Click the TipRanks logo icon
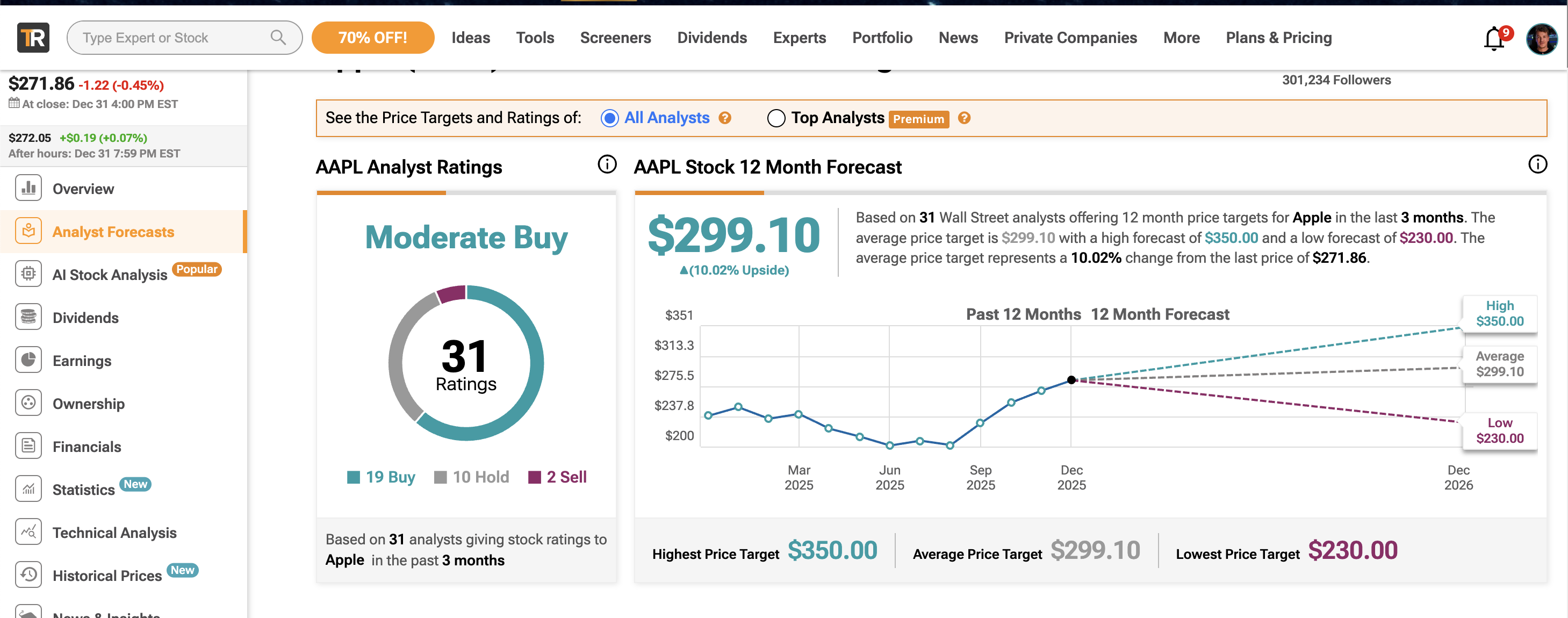 pyautogui.click(x=33, y=38)
